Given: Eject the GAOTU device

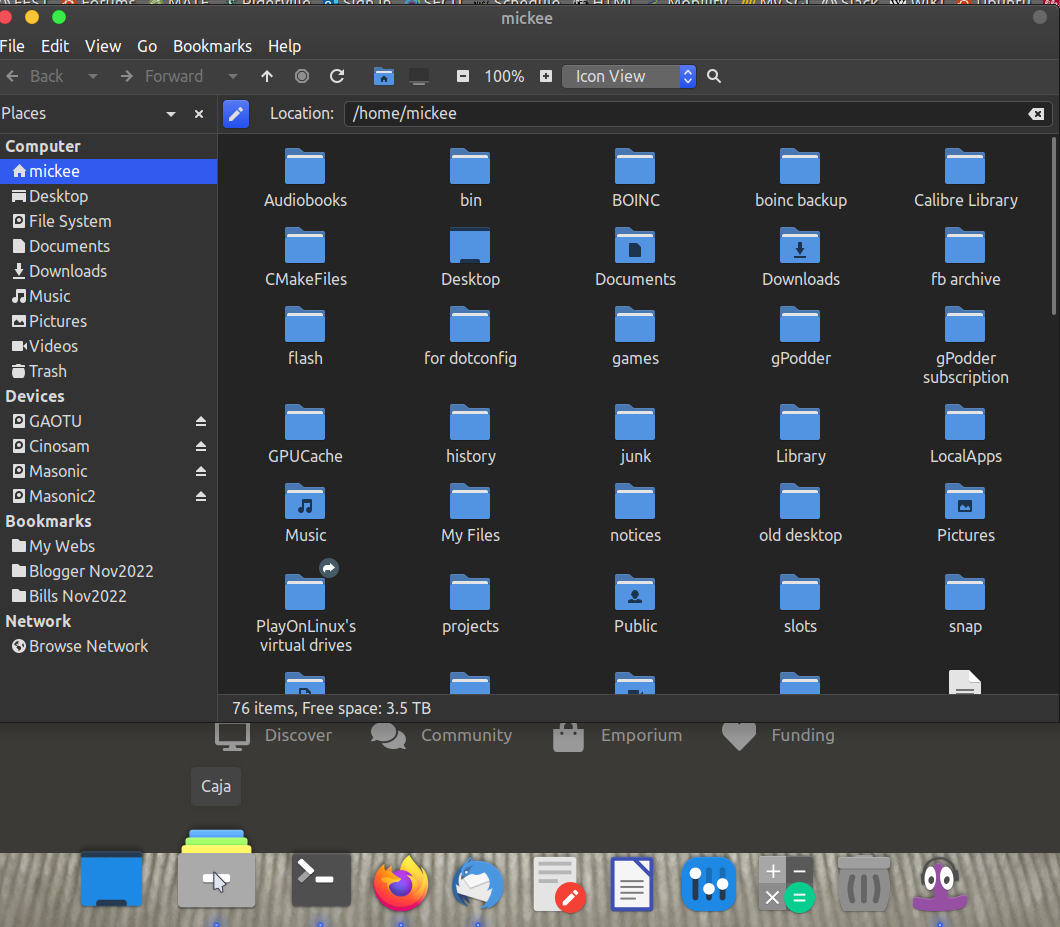Looking at the screenshot, I should pos(201,421).
